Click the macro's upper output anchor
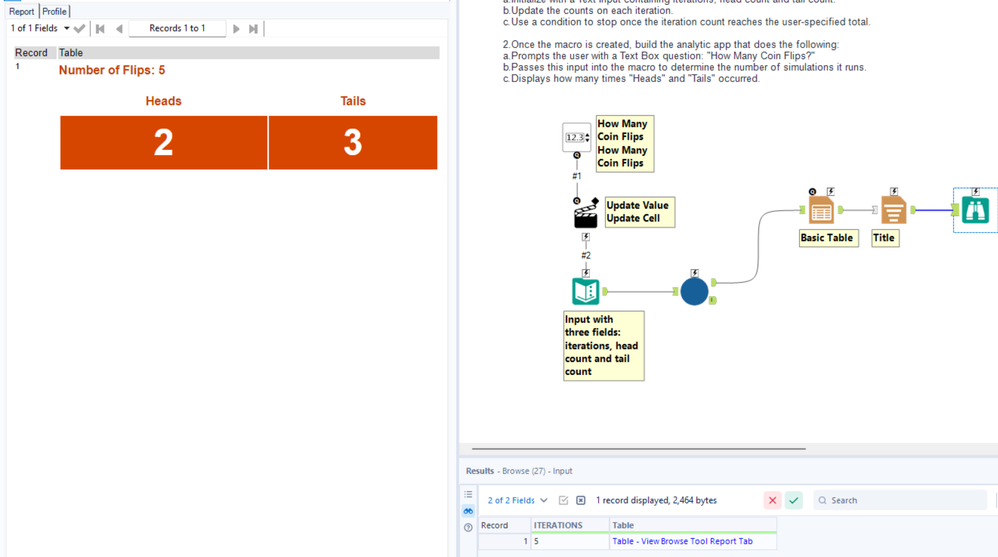This screenshot has height=557, width=998. (x=713, y=282)
